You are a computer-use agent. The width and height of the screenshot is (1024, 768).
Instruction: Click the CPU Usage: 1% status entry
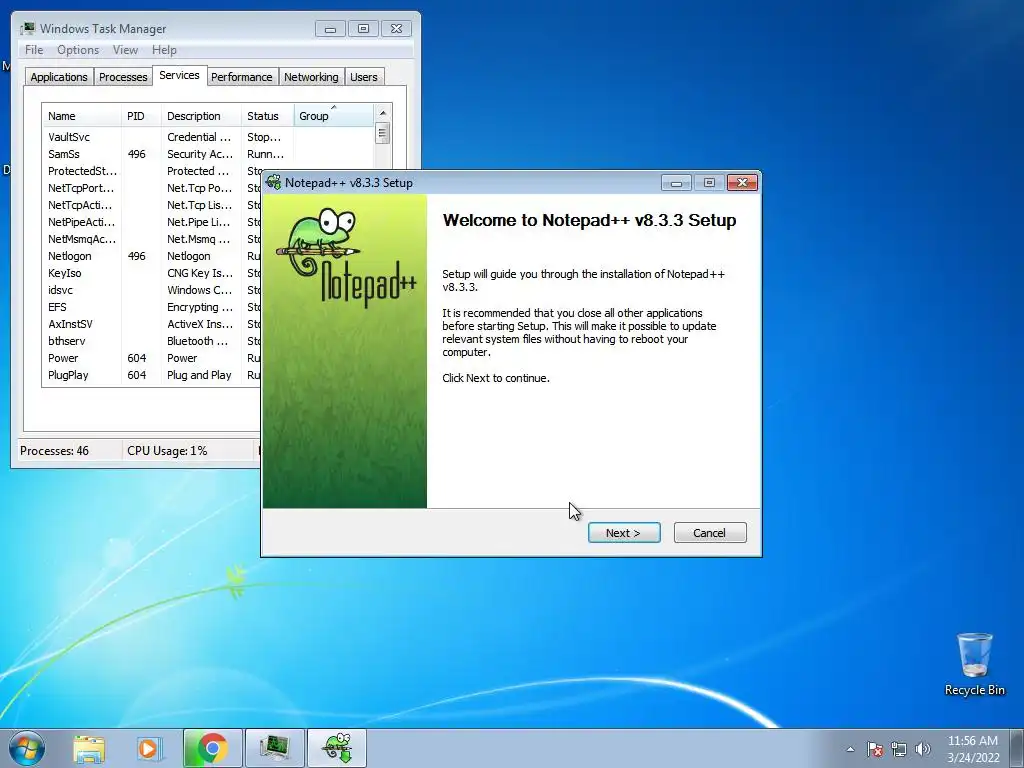click(167, 451)
